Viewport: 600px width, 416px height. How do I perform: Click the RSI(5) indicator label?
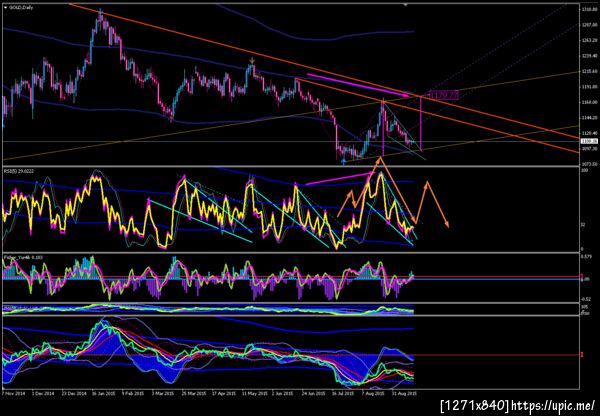[19, 171]
